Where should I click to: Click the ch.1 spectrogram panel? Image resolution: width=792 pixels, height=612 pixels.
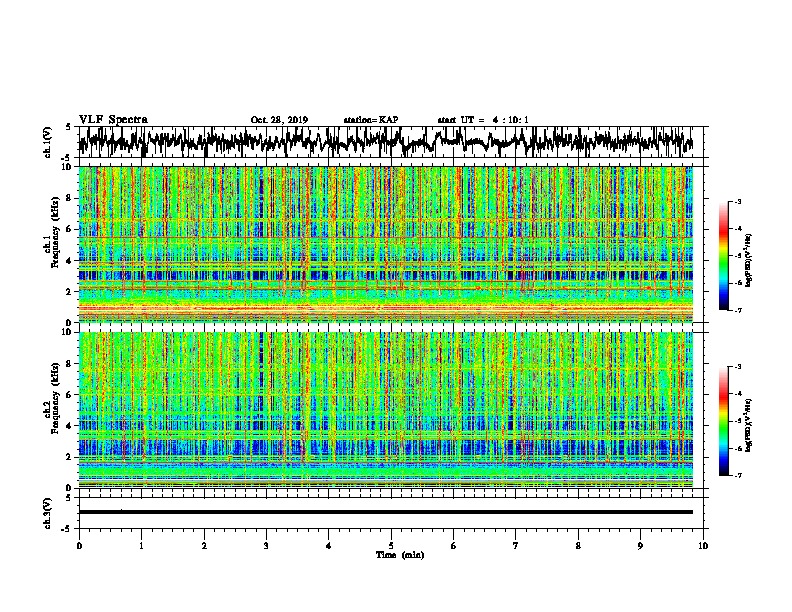tap(385, 244)
